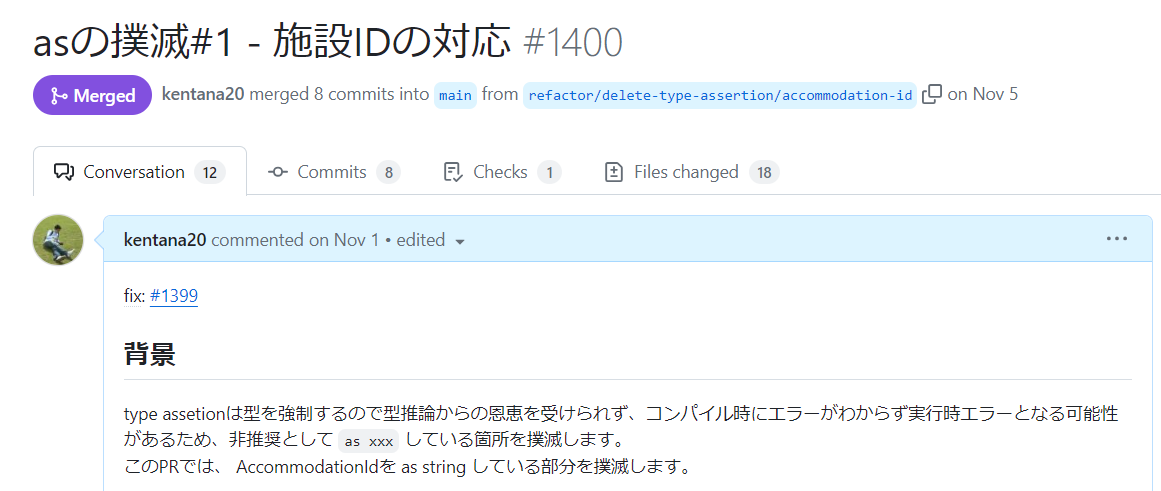Copy the head branch name icon
Screen dimensions: 1161x491
click(x=931, y=95)
